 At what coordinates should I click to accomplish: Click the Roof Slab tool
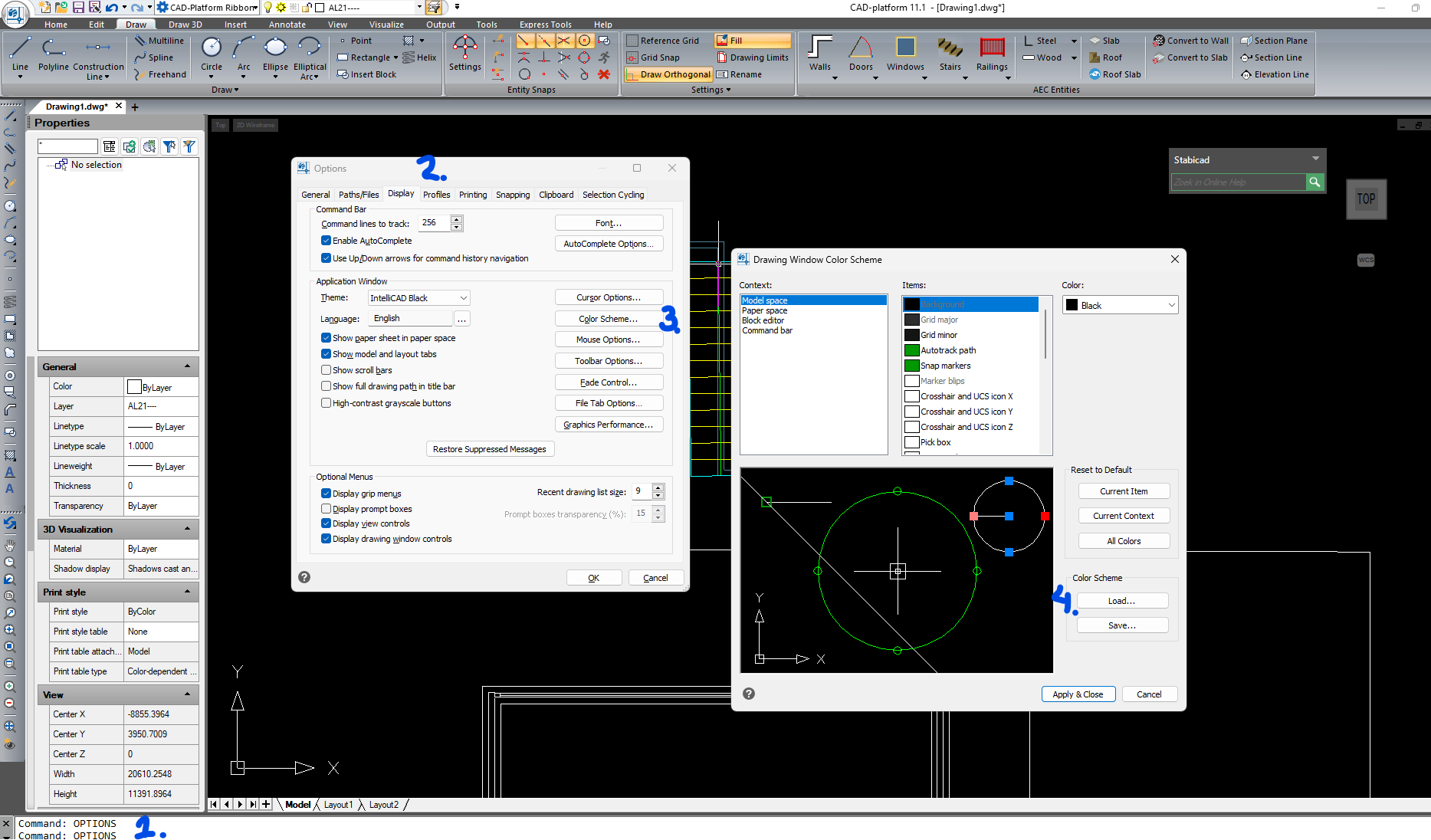1114,74
